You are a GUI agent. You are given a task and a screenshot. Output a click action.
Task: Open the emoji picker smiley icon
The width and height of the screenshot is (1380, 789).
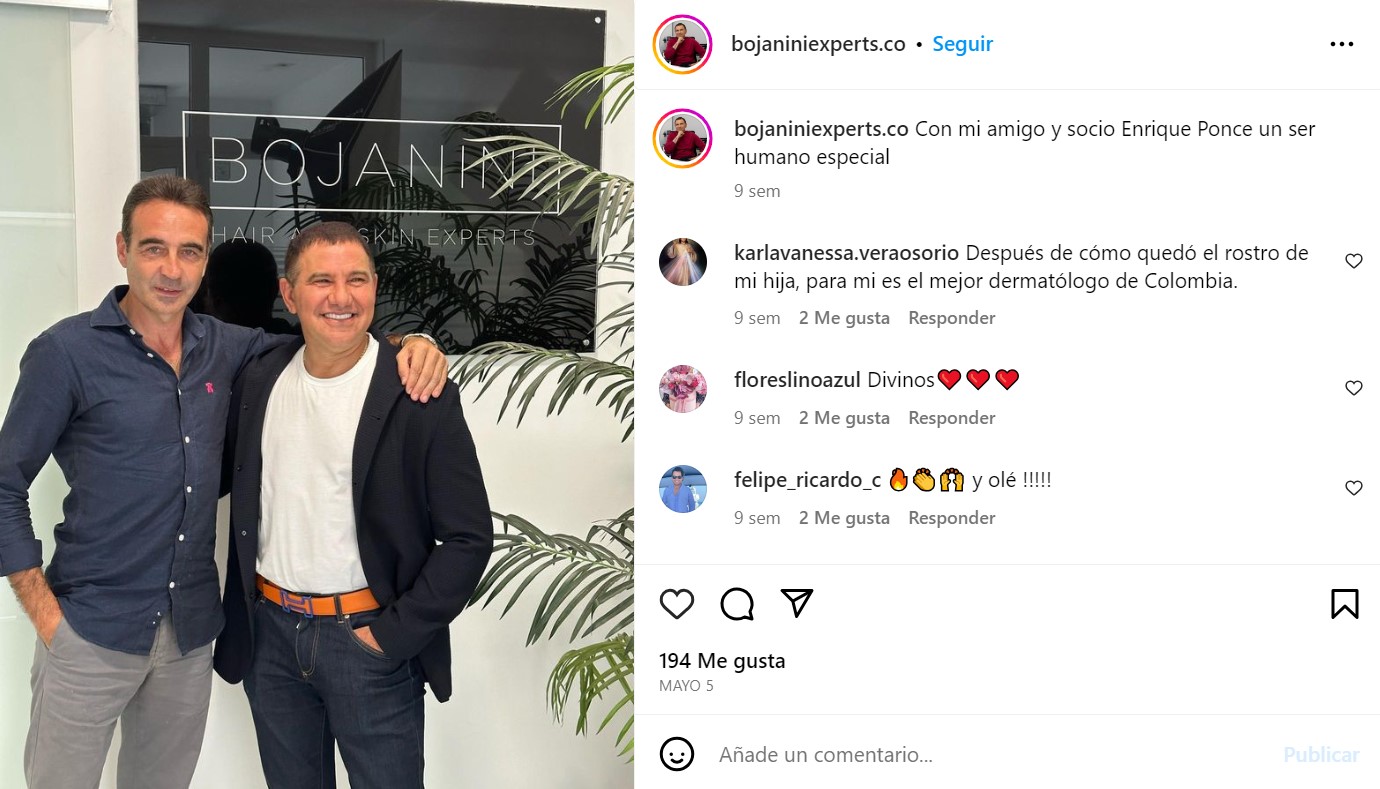(x=677, y=754)
